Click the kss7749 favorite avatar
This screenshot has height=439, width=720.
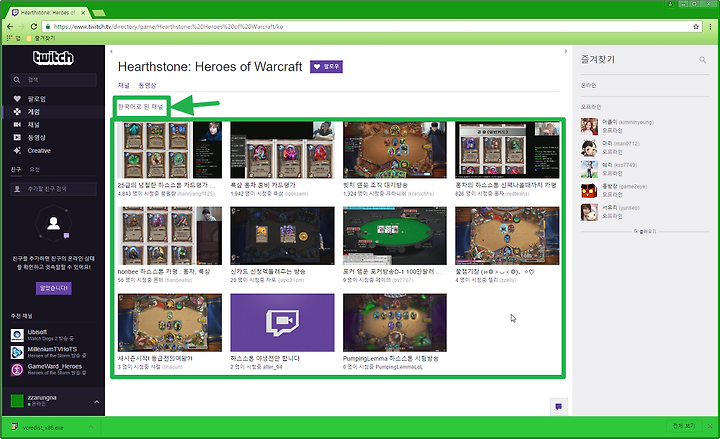point(589,169)
